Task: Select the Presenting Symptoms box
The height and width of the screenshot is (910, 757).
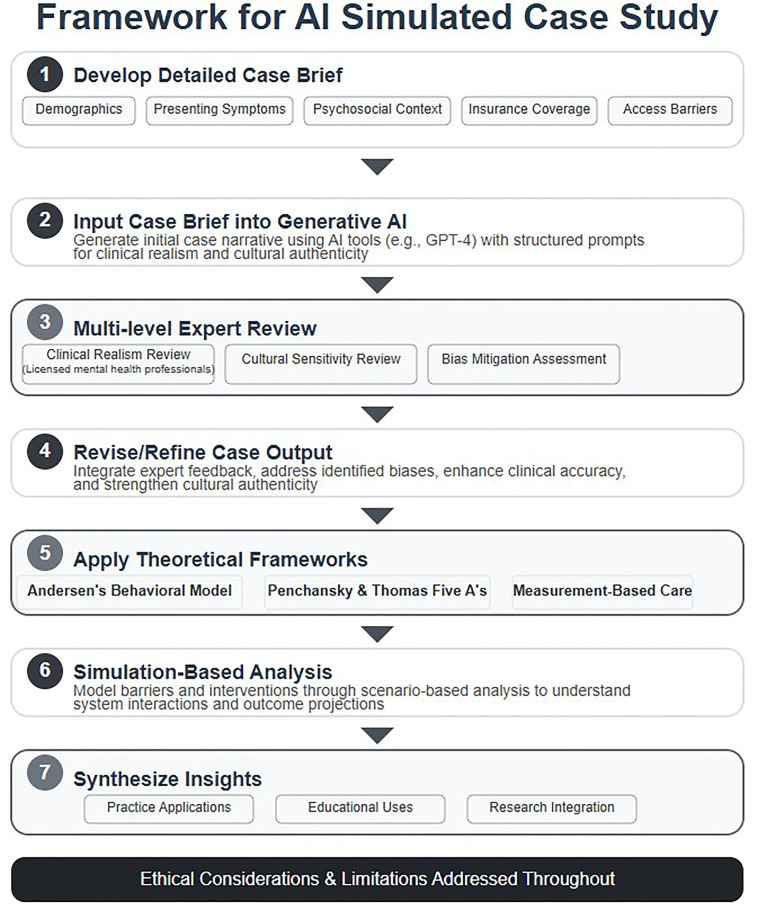Action: pos(219,110)
